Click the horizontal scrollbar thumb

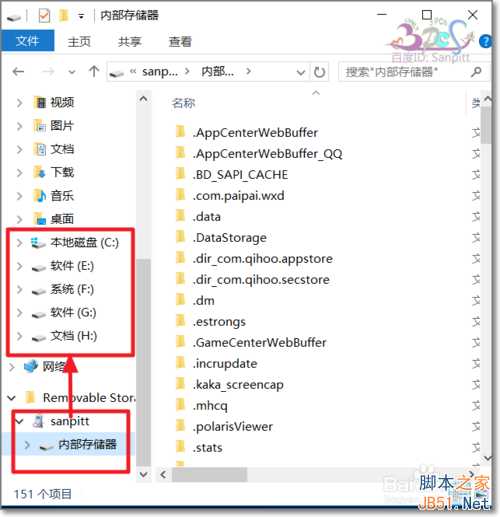coord(209,474)
